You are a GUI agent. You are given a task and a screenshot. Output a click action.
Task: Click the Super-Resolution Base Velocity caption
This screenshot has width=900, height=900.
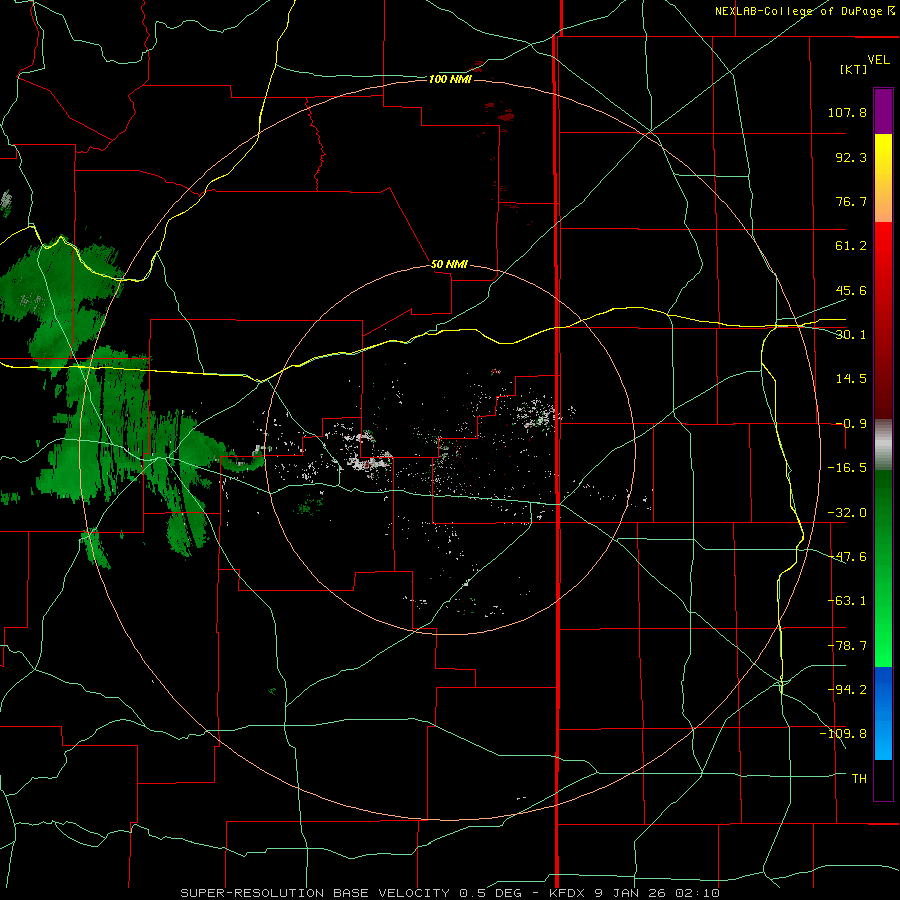click(450, 893)
